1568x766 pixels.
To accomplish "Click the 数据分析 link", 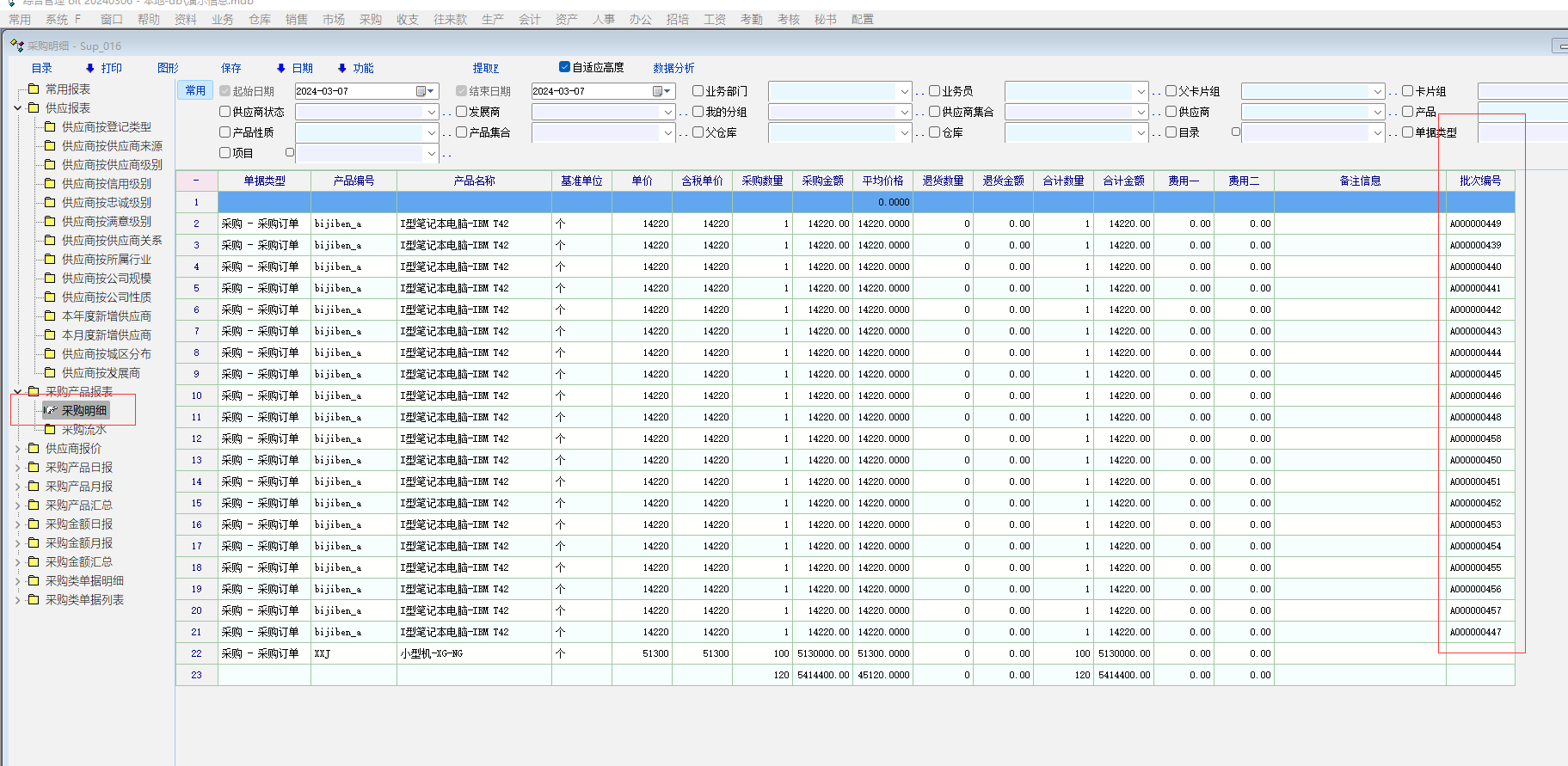I will (673, 68).
